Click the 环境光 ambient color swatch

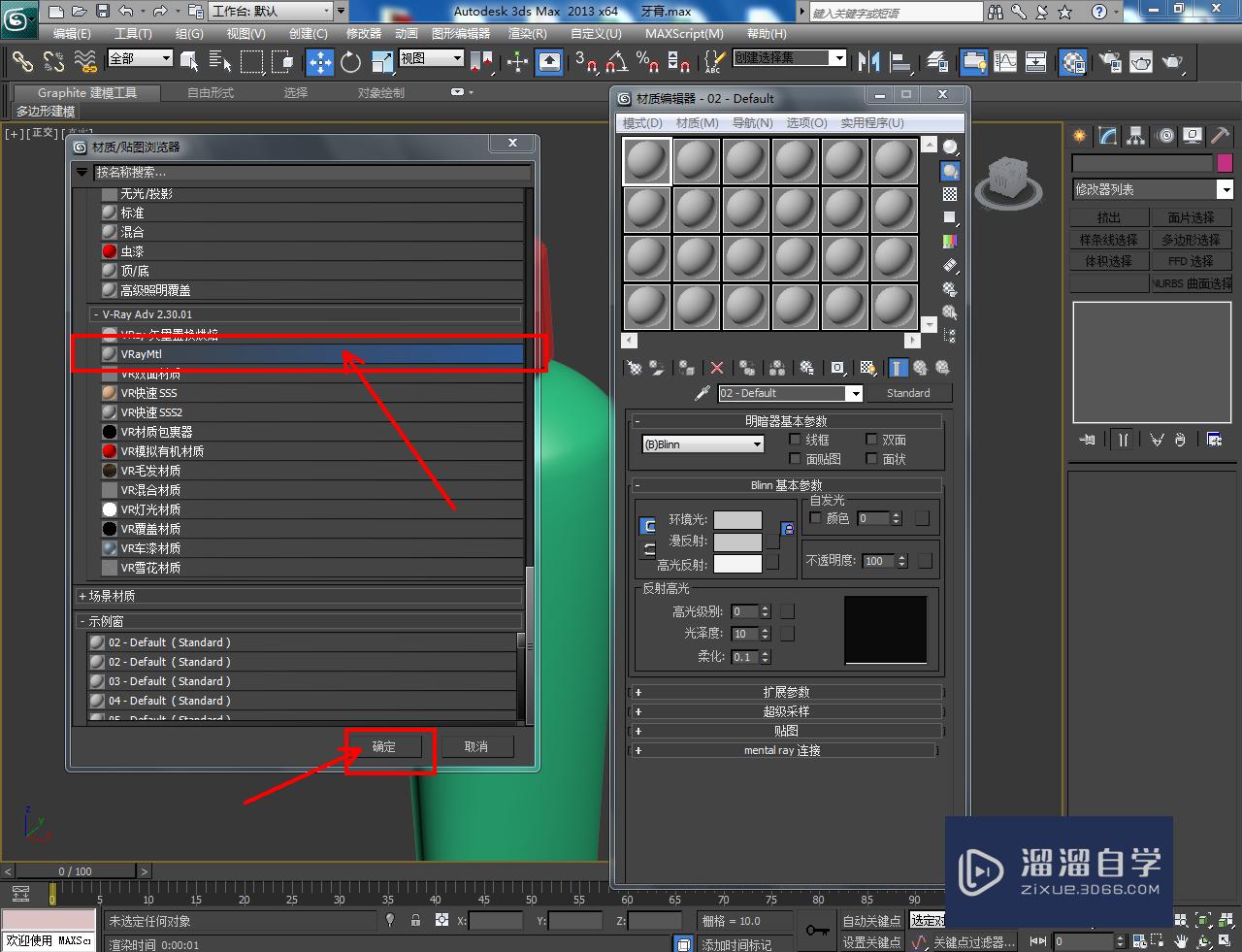[737, 519]
